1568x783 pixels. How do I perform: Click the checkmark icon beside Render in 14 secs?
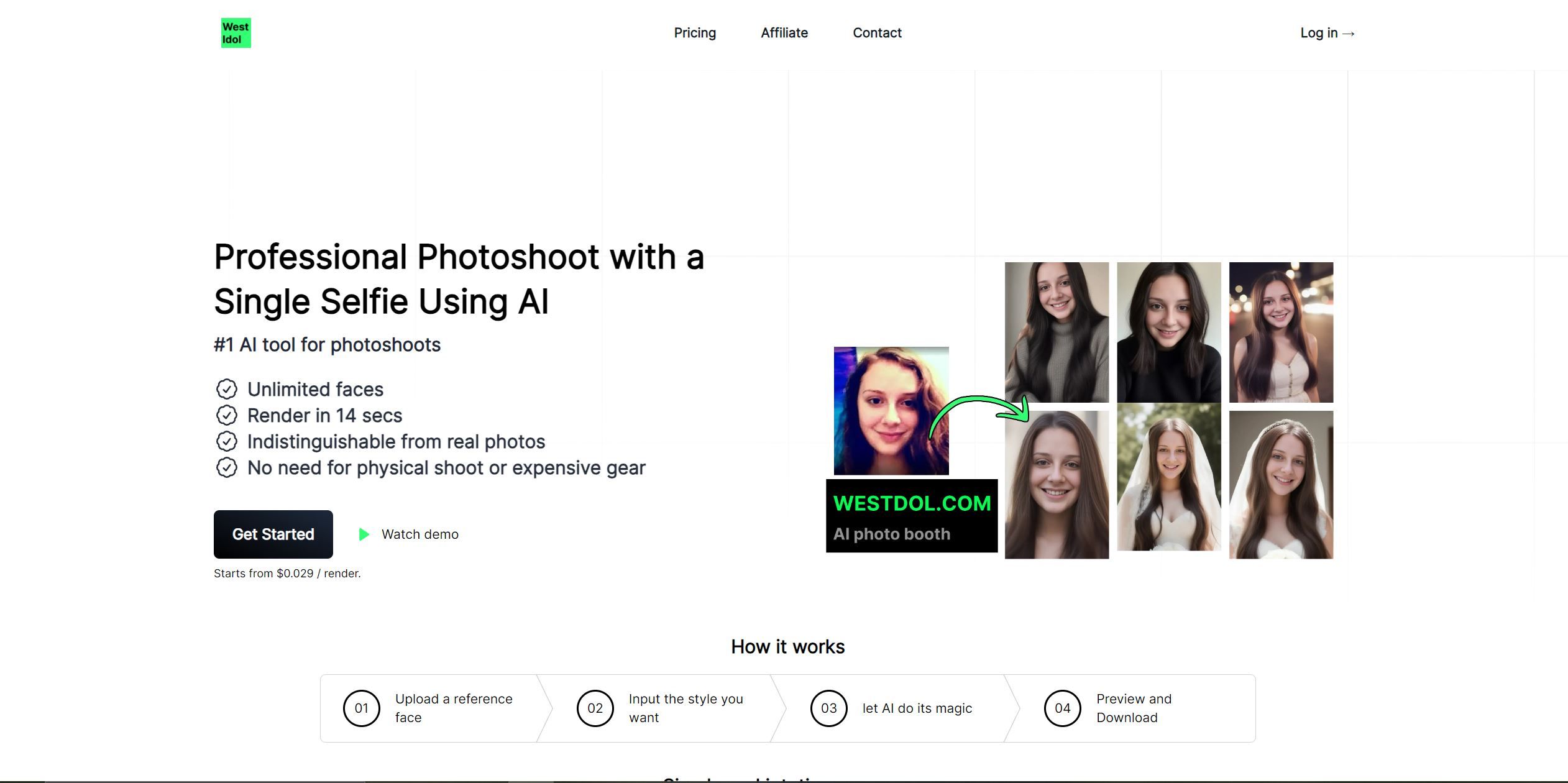227,415
